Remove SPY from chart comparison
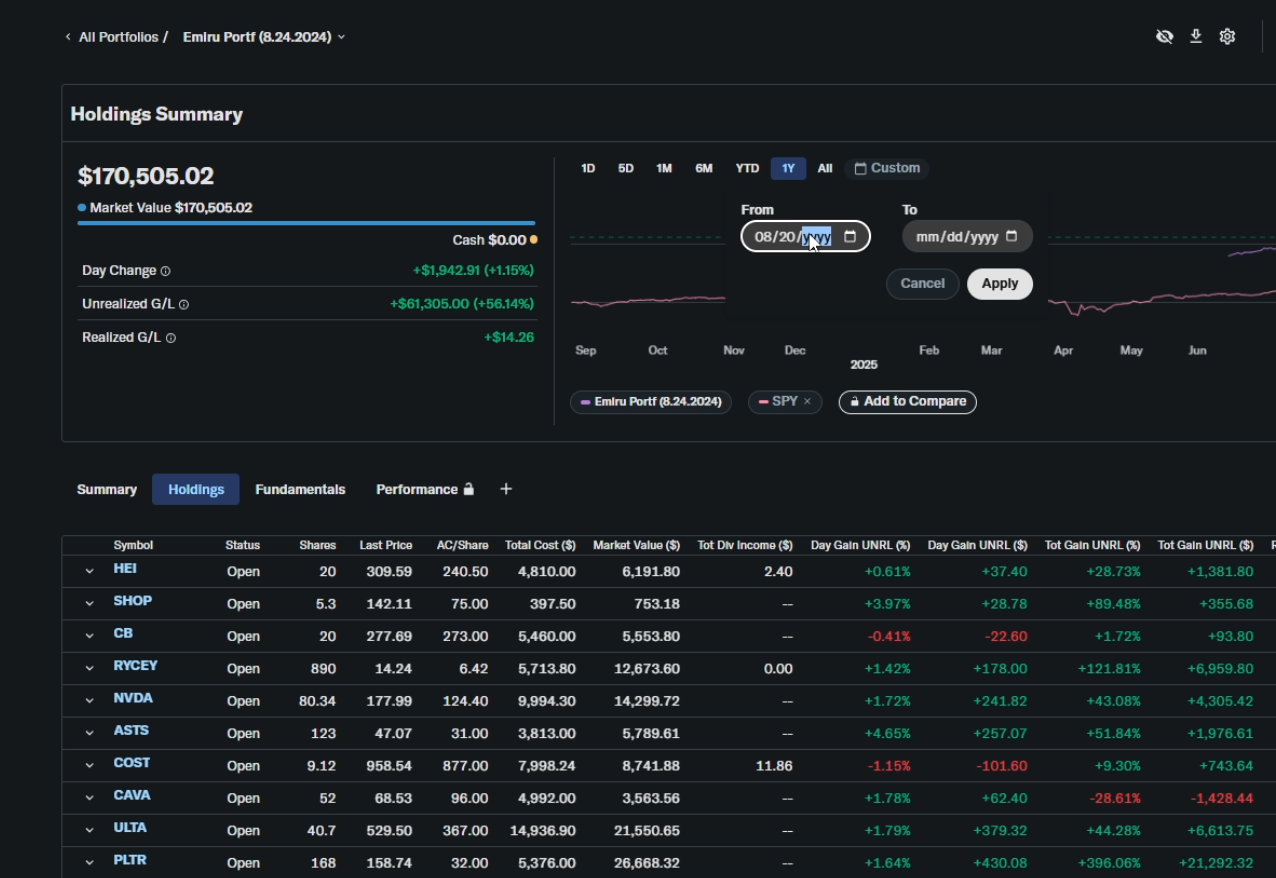Image resolution: width=1276 pixels, height=878 pixels. (807, 402)
